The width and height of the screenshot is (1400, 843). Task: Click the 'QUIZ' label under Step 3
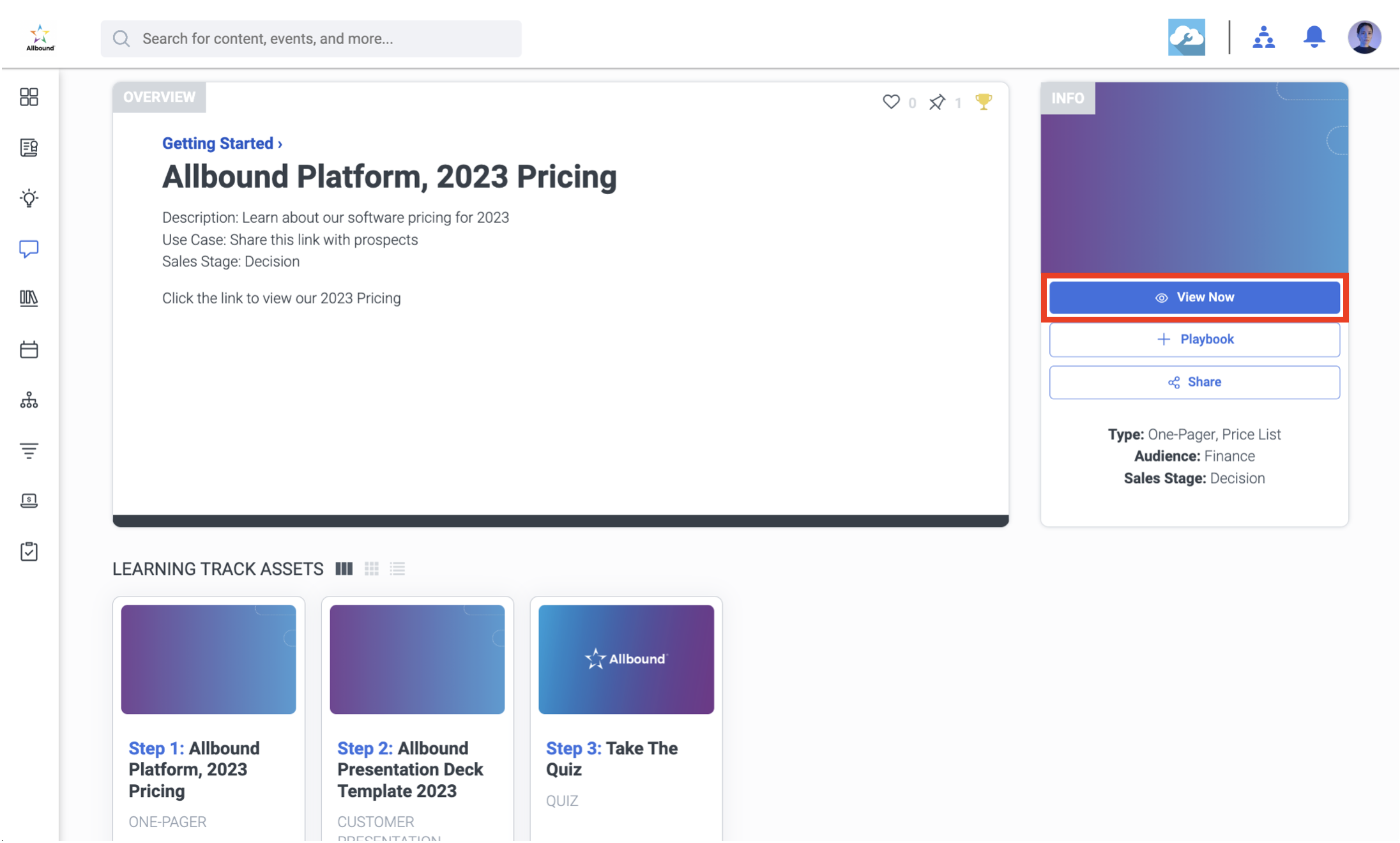tap(562, 801)
